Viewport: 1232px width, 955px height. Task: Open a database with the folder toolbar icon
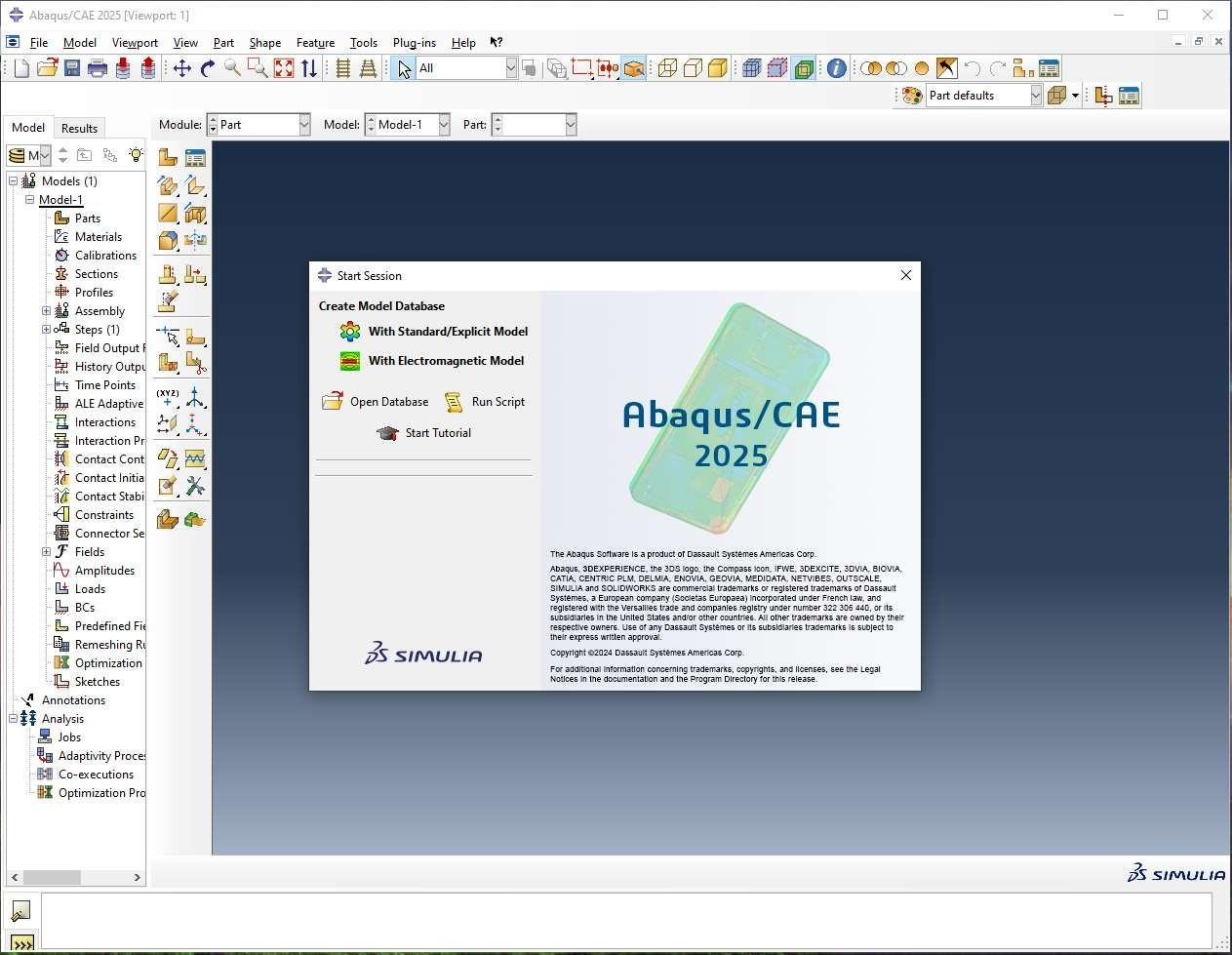47,68
